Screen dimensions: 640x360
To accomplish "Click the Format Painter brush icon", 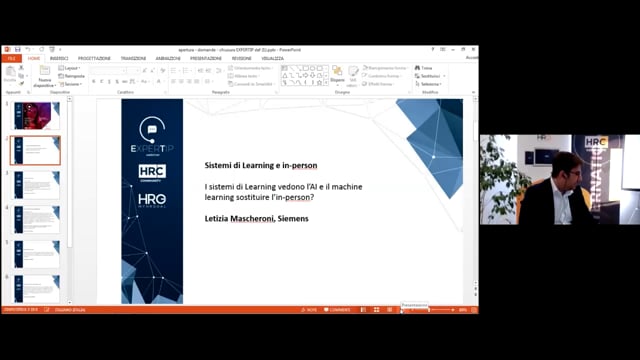I will (x=22, y=83).
